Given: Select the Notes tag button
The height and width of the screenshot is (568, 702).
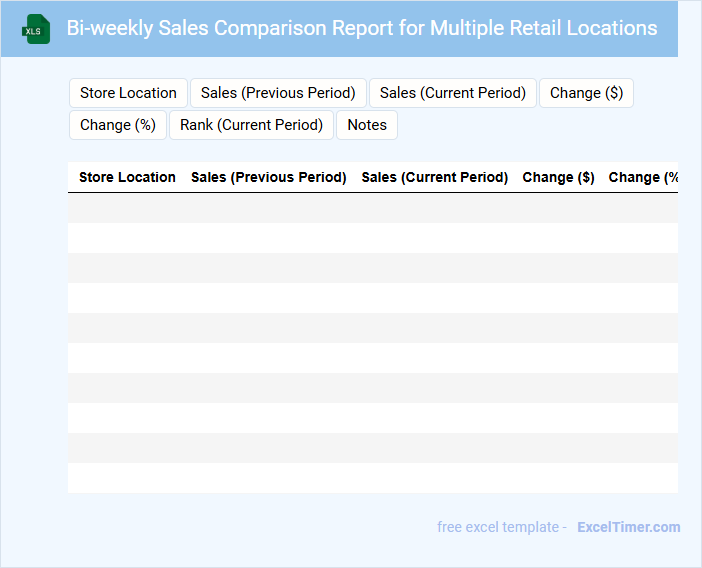Looking at the screenshot, I should tap(367, 125).
